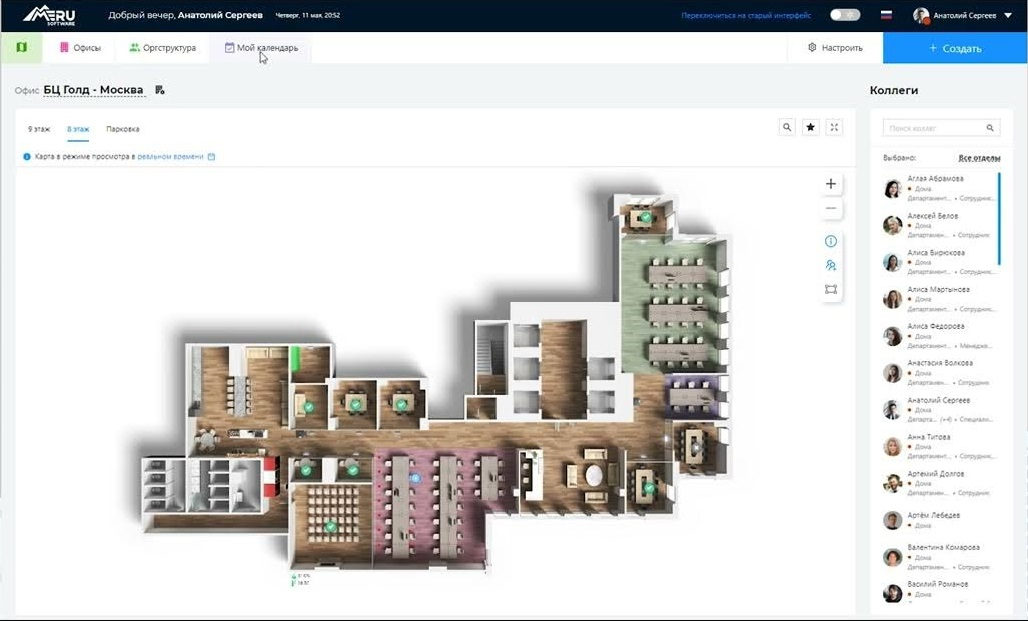1028x621 pixels.
Task: Zoom in with the plus button
Action: [830, 184]
